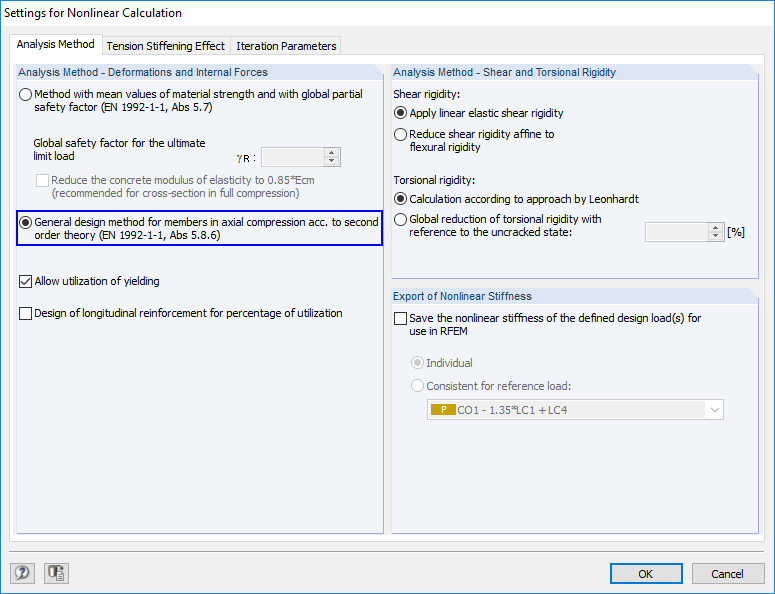Screen dimensions: 775x594
Task: Toggle the Allow utilization of yielding checkbox
Action: point(26,282)
